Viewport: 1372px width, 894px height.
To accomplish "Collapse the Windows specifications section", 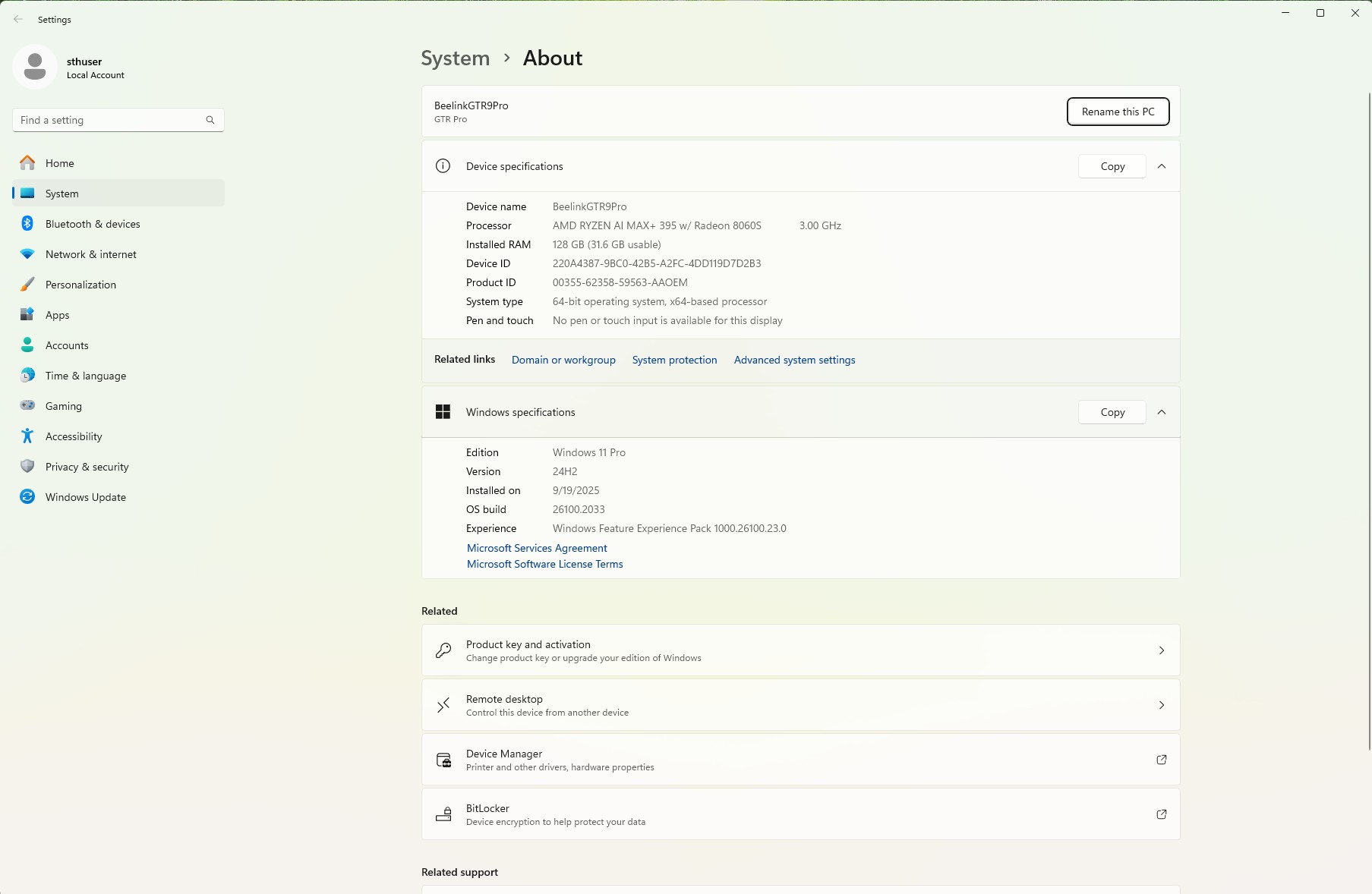I will coord(1161,412).
